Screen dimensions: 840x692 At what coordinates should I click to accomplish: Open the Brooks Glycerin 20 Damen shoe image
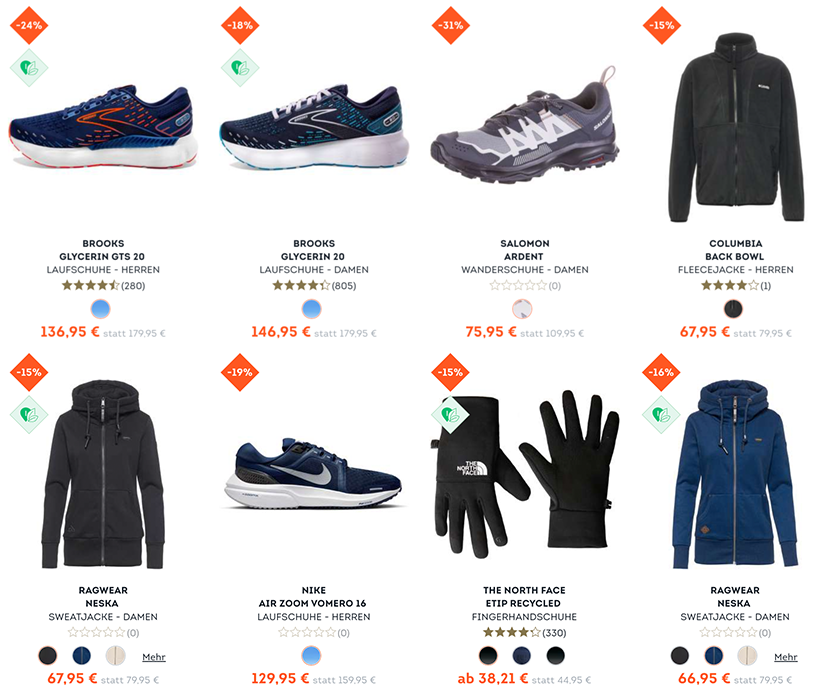click(x=314, y=127)
